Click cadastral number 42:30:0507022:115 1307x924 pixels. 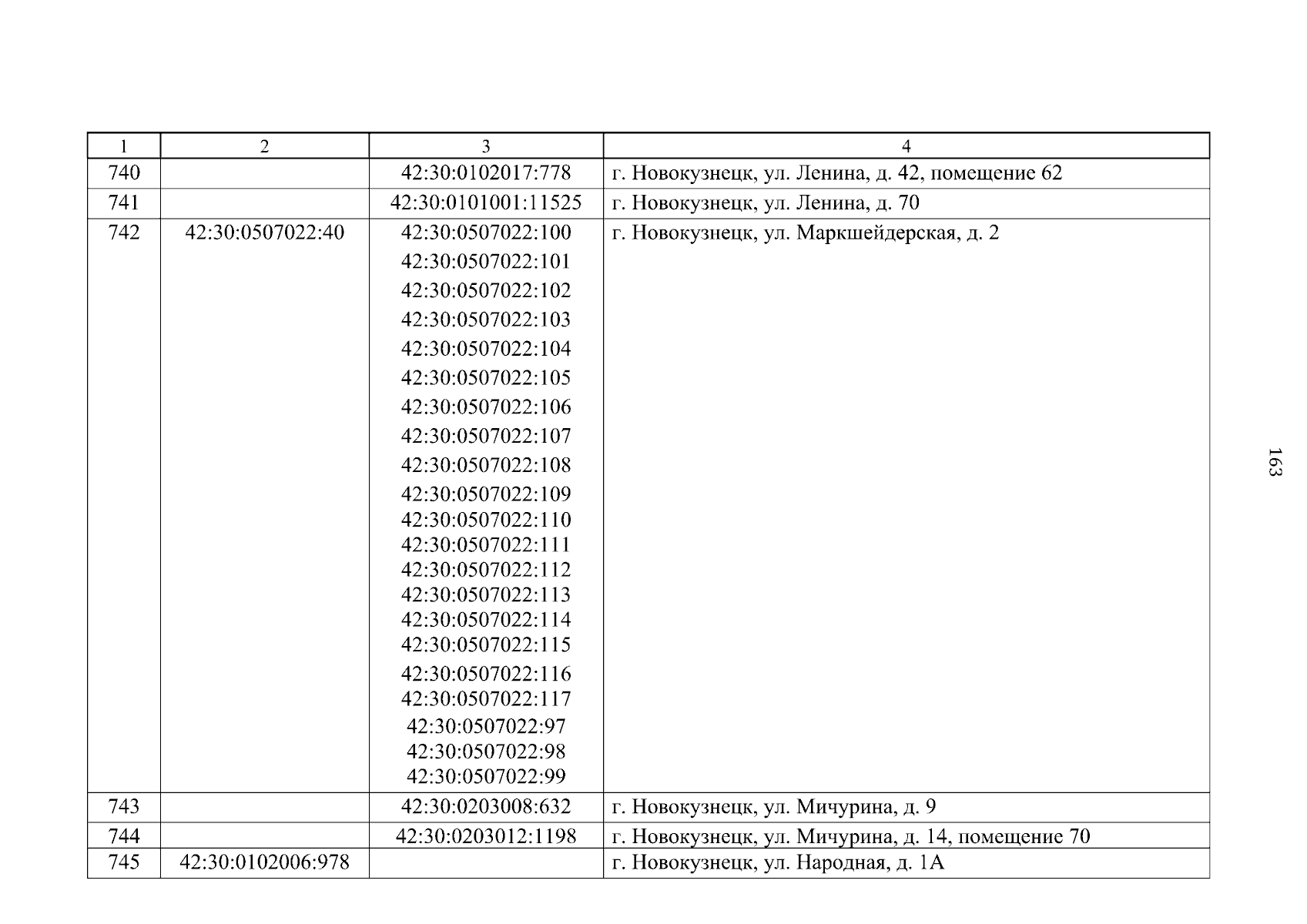(x=486, y=644)
